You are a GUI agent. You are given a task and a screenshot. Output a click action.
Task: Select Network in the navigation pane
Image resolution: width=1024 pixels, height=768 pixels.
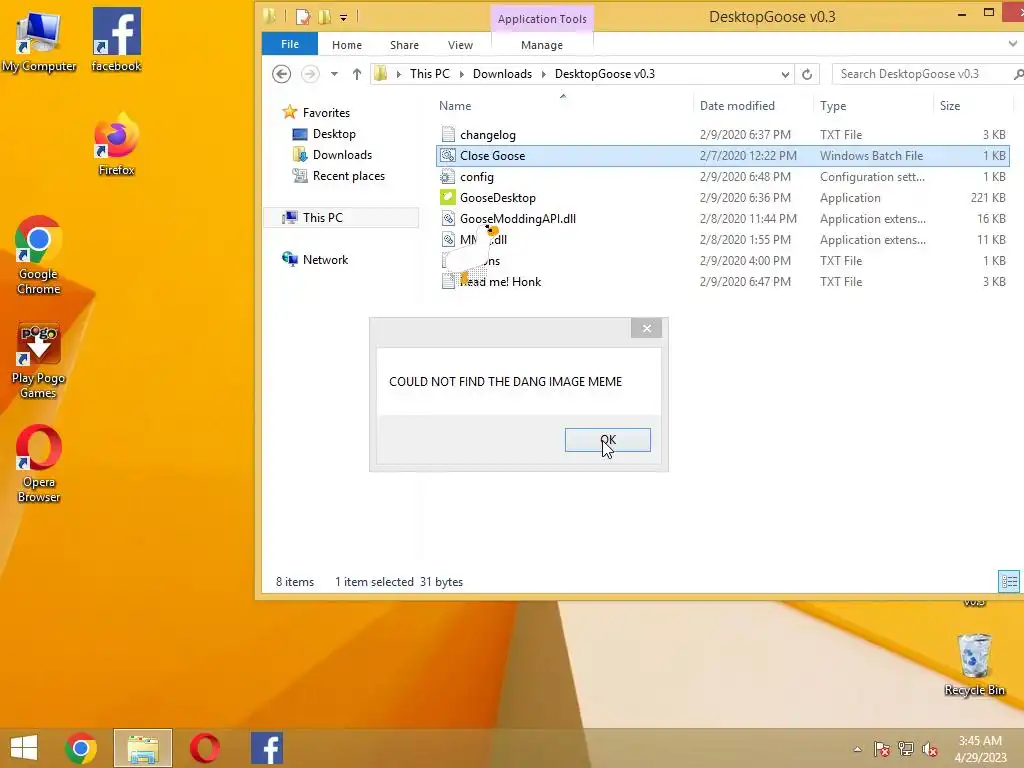[x=325, y=260]
